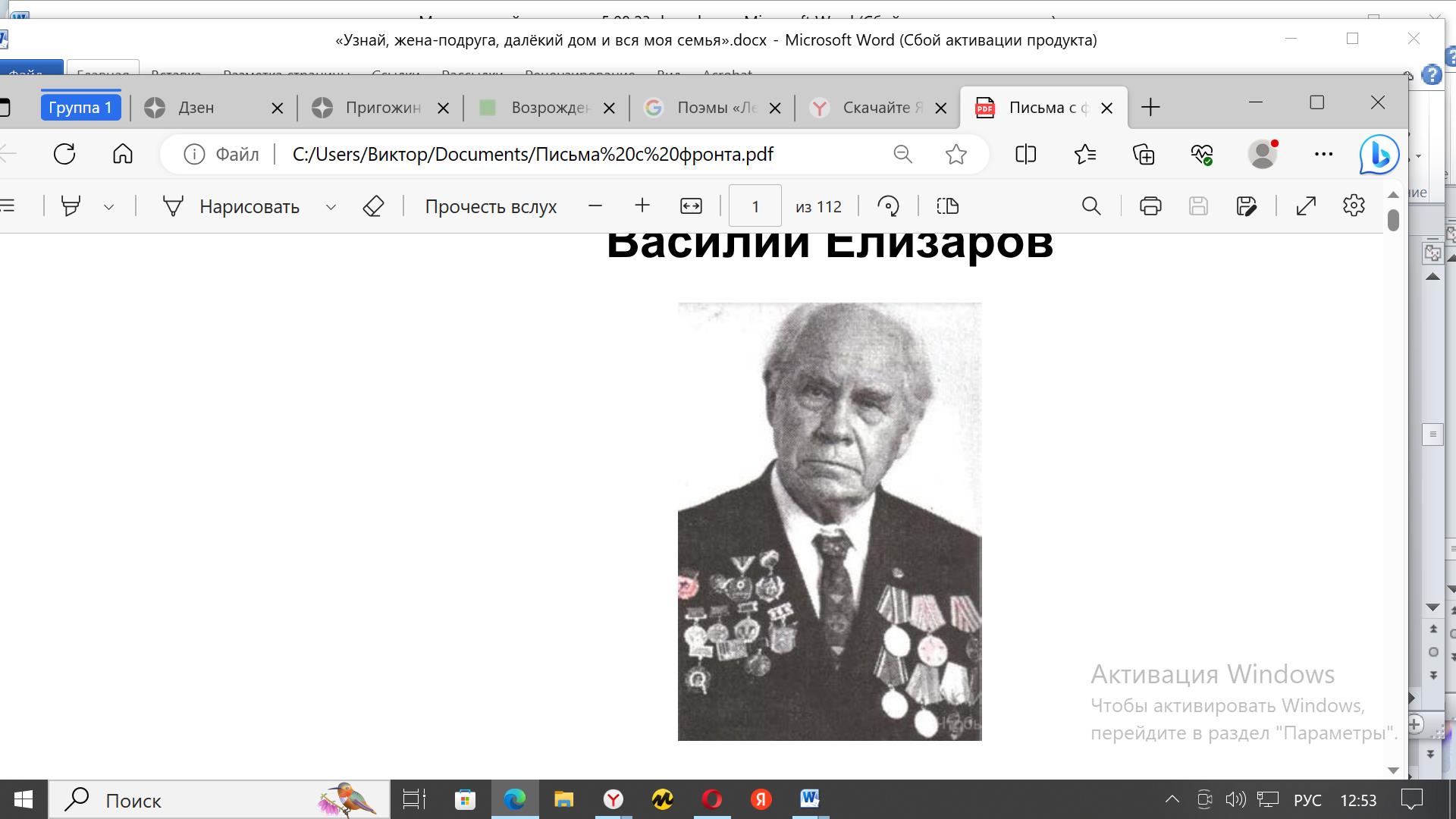The width and height of the screenshot is (1456, 819).
Task: Open Microsoft Store from taskbar
Action: pos(464,799)
